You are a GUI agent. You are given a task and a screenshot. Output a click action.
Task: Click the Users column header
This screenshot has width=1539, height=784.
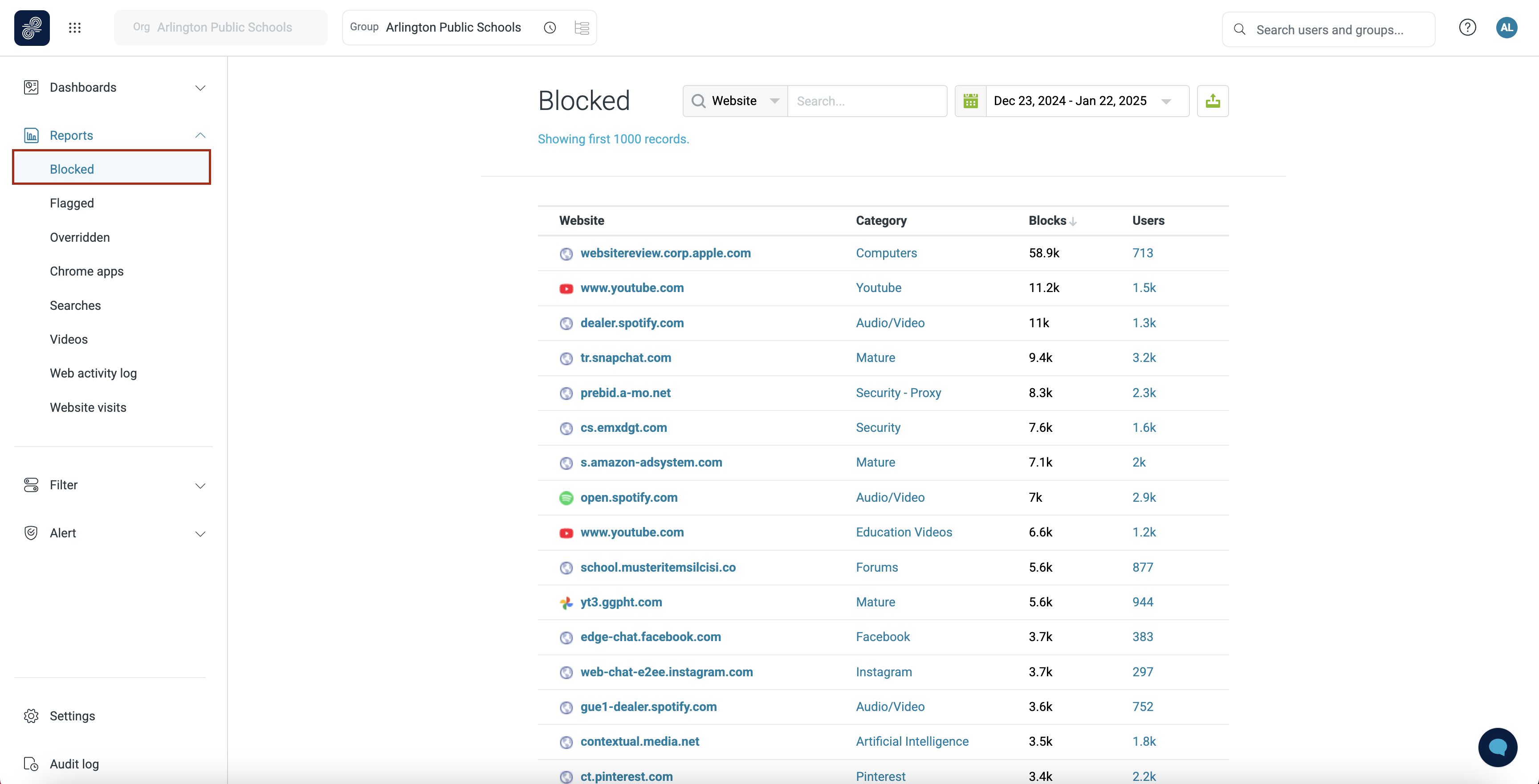1148,220
